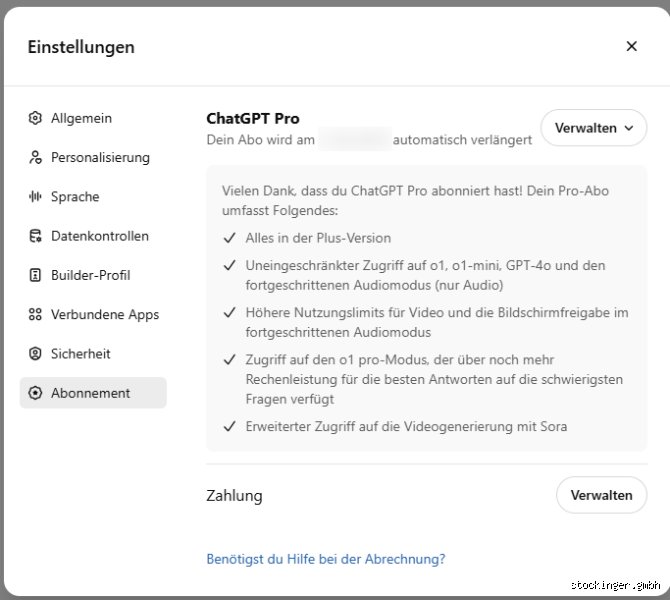Image resolution: width=670 pixels, height=600 pixels.
Task: Click the Builder-Profil badge icon
Action: [35, 275]
